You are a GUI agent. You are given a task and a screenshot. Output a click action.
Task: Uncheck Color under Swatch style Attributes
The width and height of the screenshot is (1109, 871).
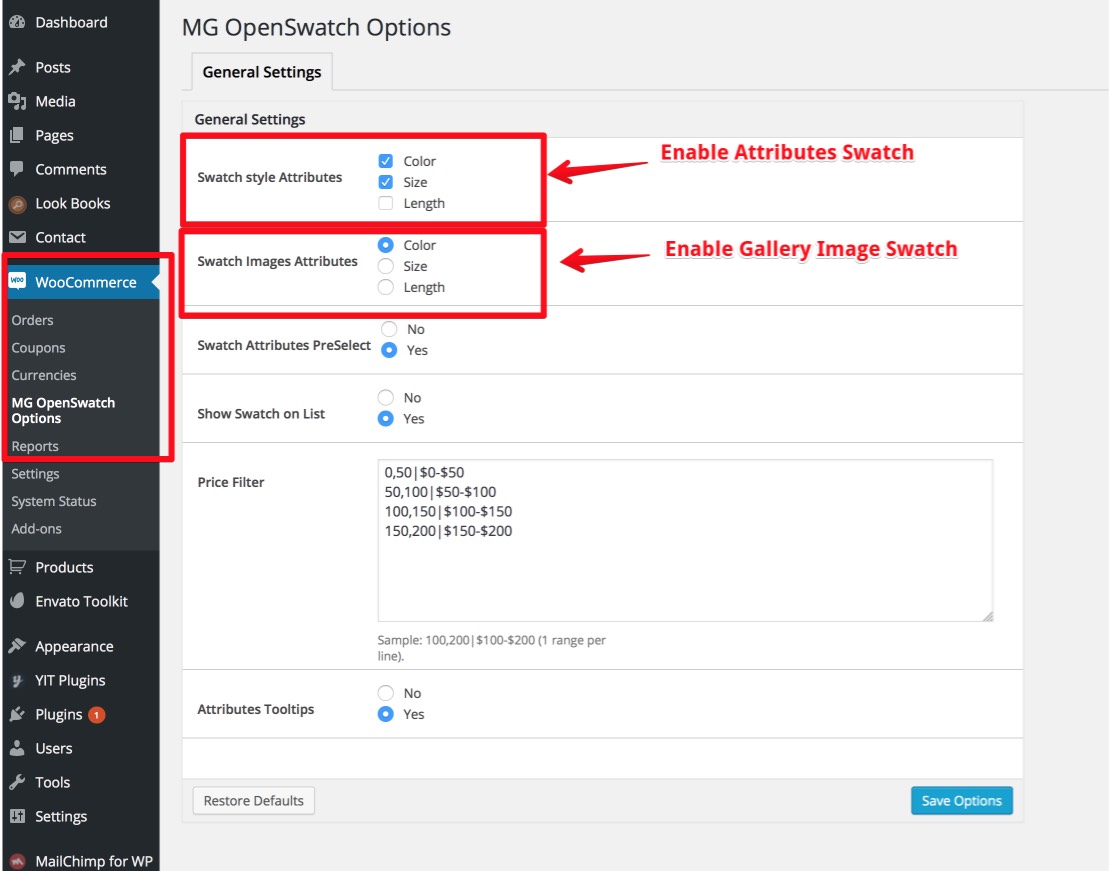(x=385, y=161)
